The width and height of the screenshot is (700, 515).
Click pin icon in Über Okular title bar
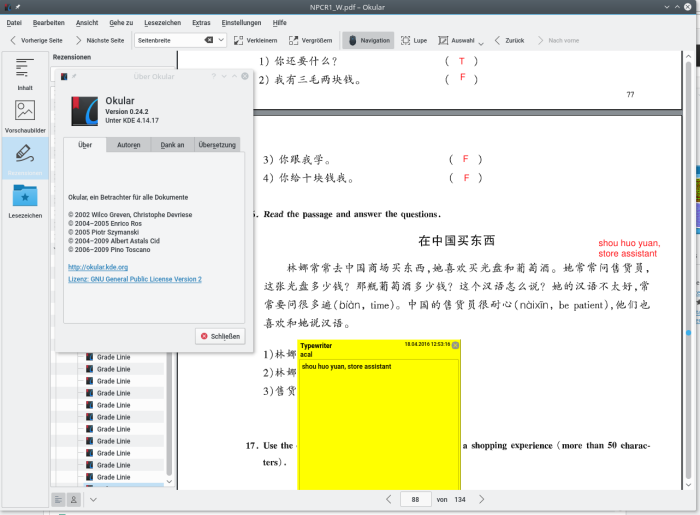click(x=74, y=76)
